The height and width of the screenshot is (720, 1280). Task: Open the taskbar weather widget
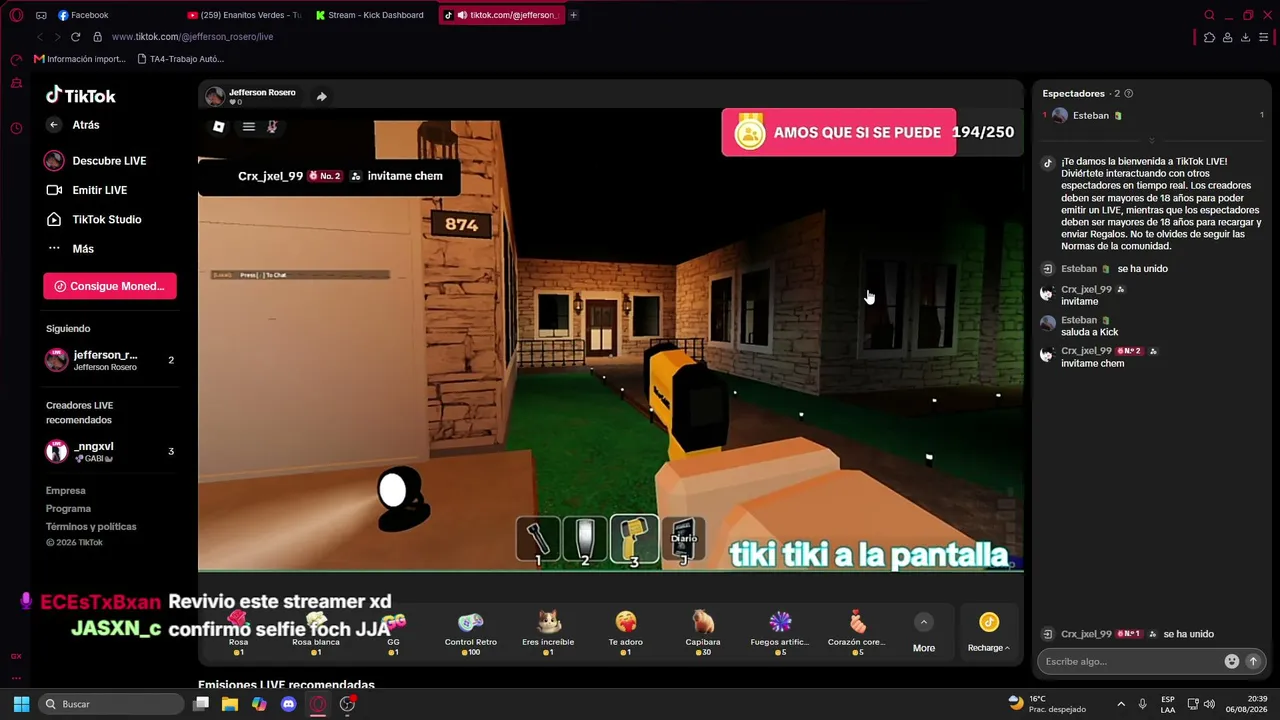[1047, 704]
